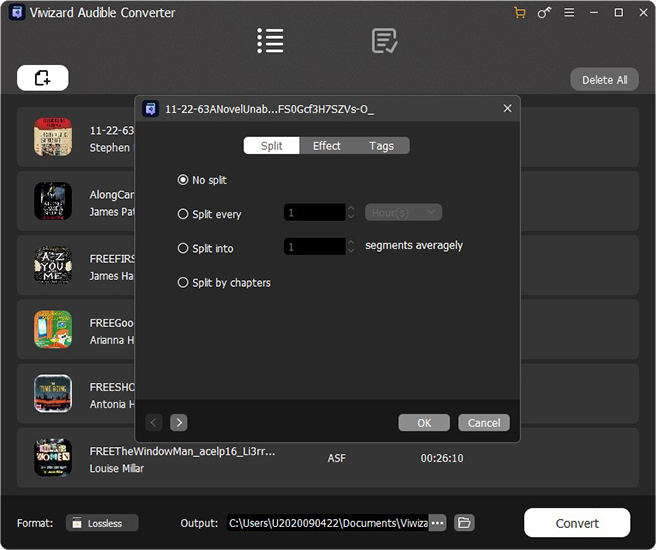The image size is (656, 550).
Task: Click the dialog title 11-22-63ANovelUnab file name
Action: point(269,109)
